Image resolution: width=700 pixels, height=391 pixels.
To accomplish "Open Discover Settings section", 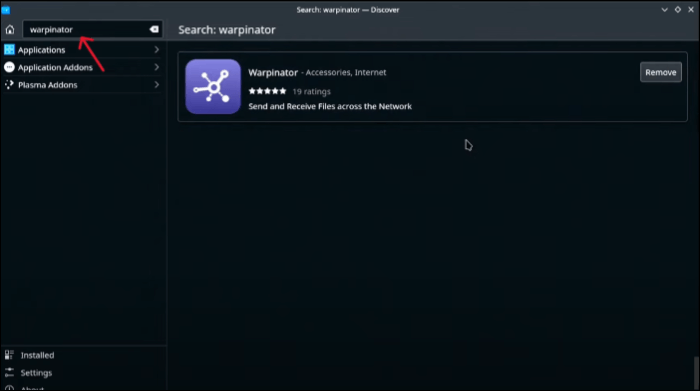I will coord(83,373).
